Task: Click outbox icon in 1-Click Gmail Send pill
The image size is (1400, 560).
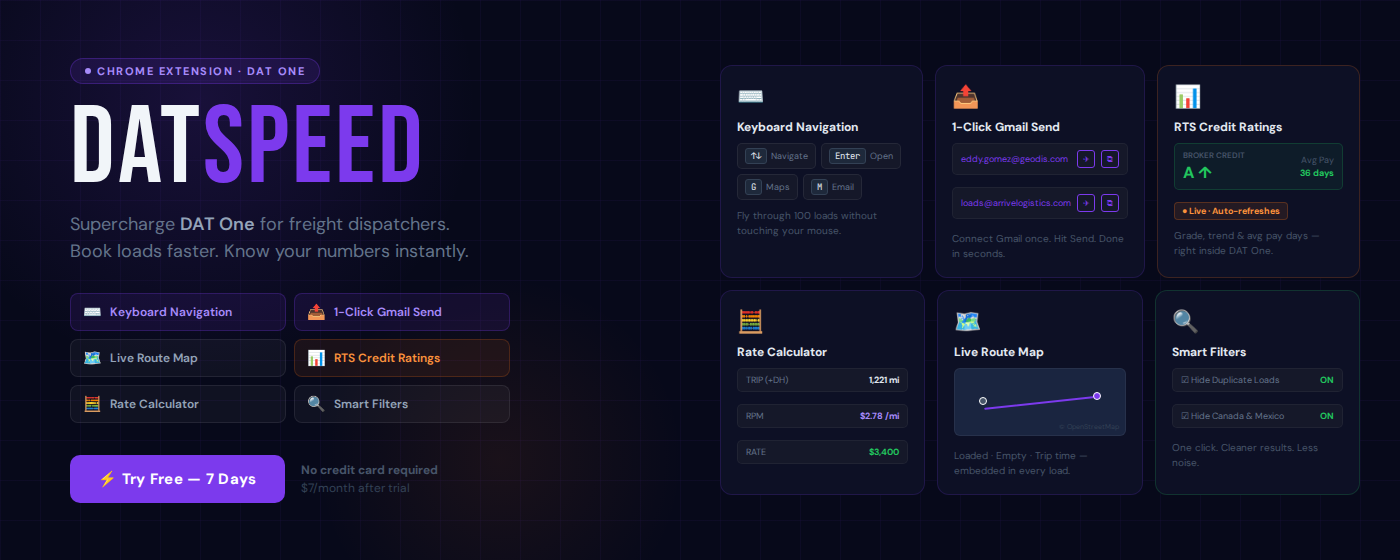Action: pyautogui.click(x=316, y=312)
